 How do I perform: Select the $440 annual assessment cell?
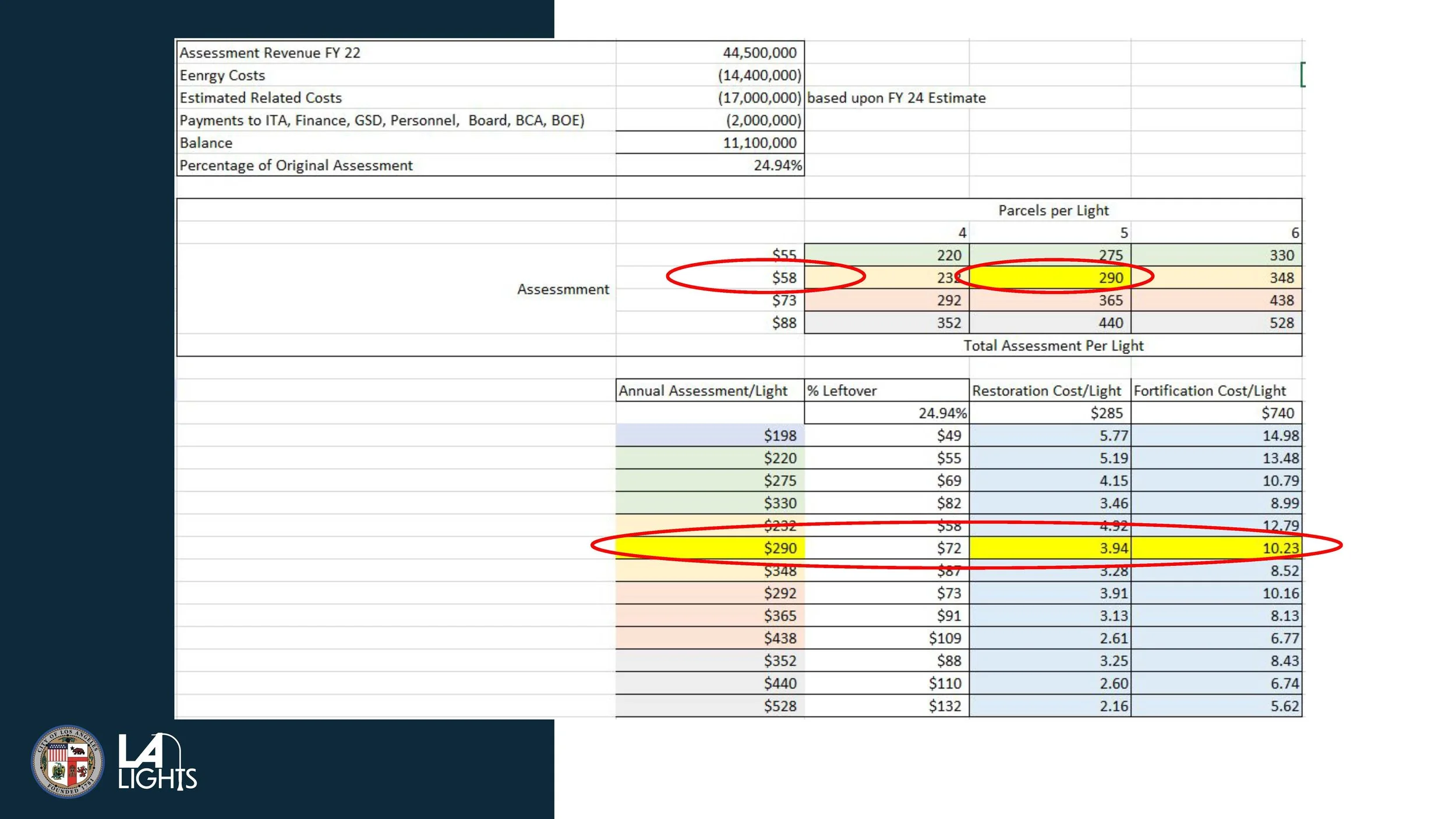point(710,683)
